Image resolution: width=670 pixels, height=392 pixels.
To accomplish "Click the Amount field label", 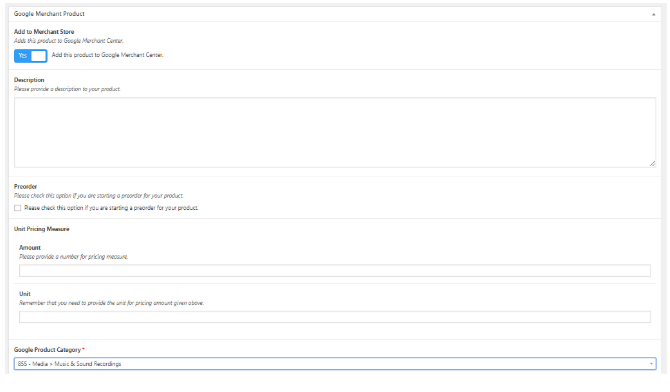I will coord(30,248).
